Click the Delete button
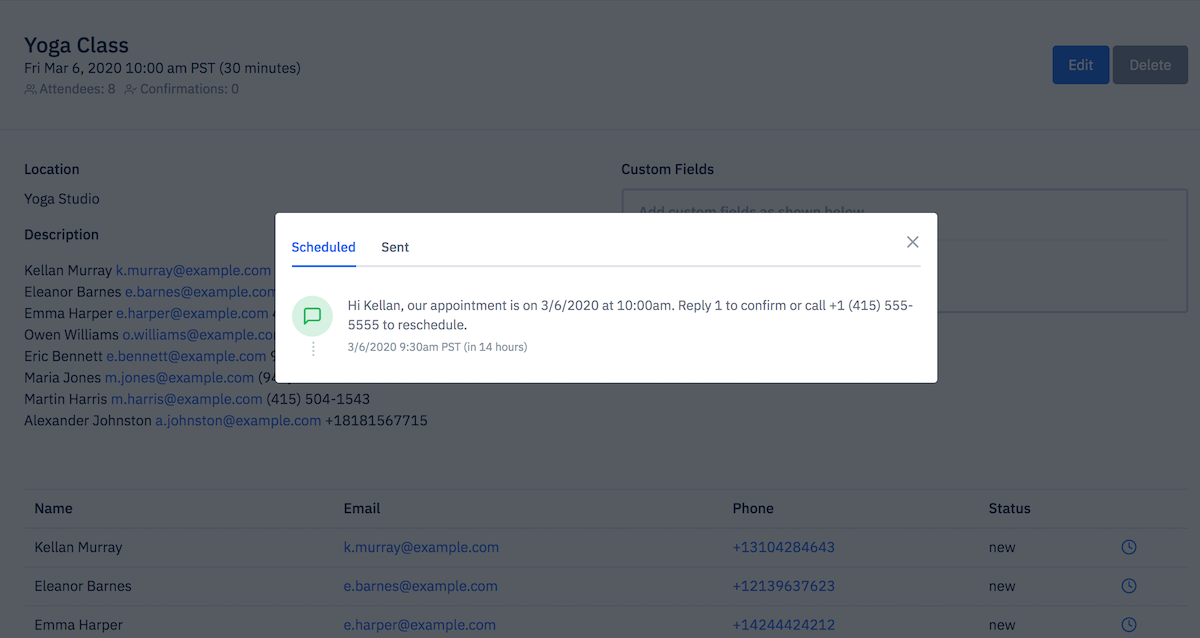This screenshot has height=638, width=1200. click(x=1150, y=65)
